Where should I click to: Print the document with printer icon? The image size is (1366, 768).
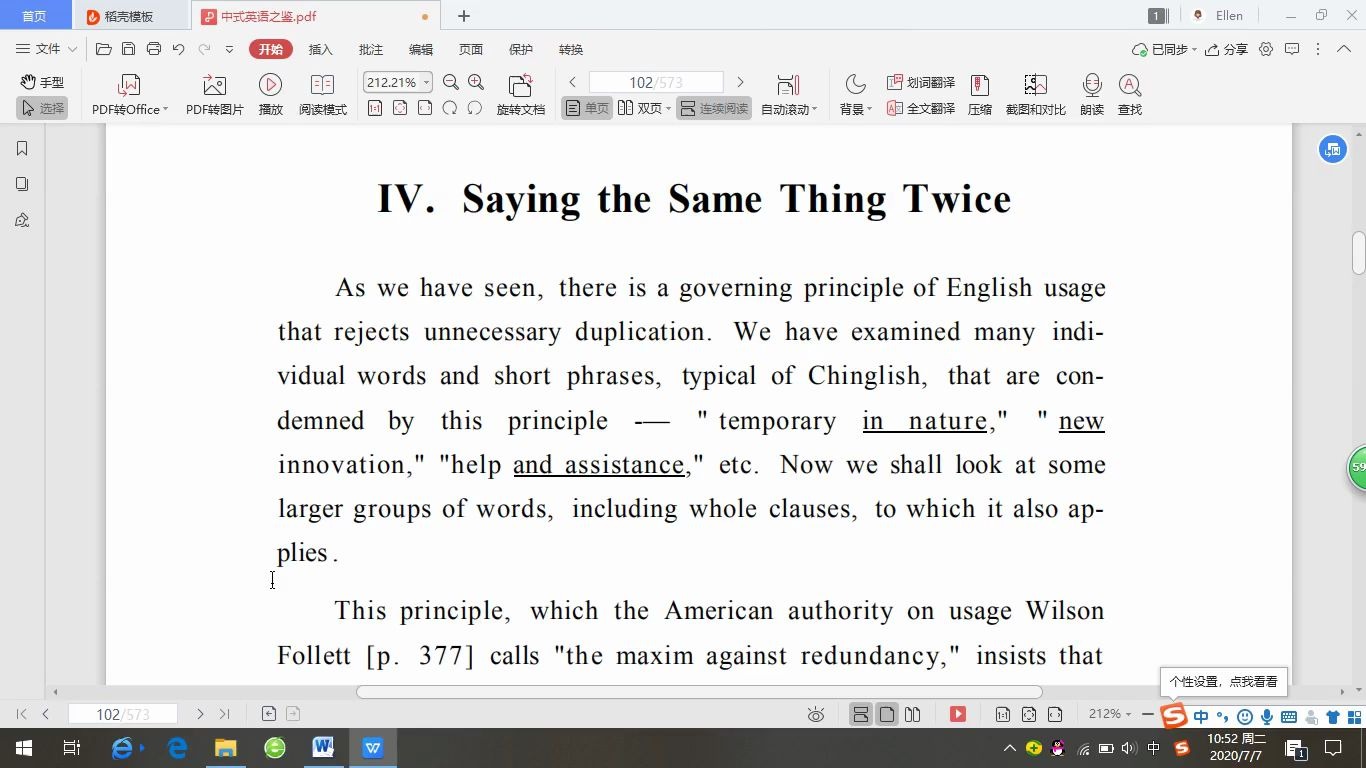[x=153, y=49]
